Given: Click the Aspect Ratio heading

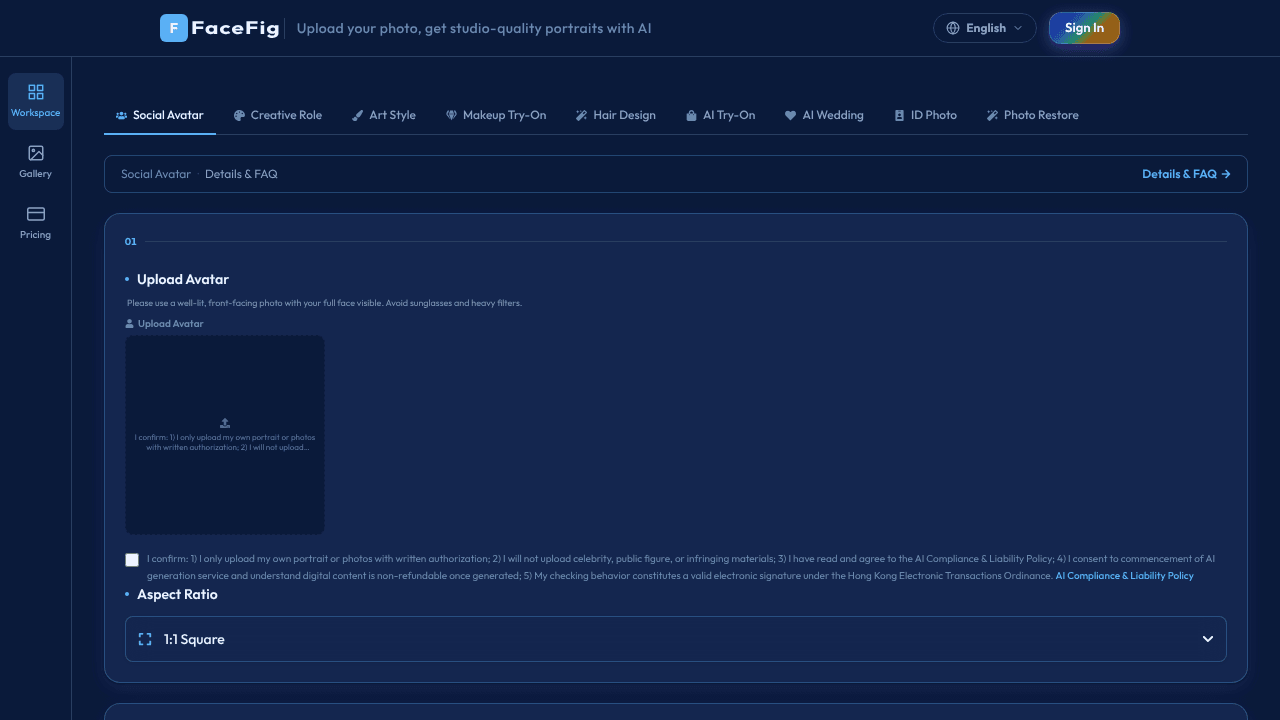Looking at the screenshot, I should point(177,594).
